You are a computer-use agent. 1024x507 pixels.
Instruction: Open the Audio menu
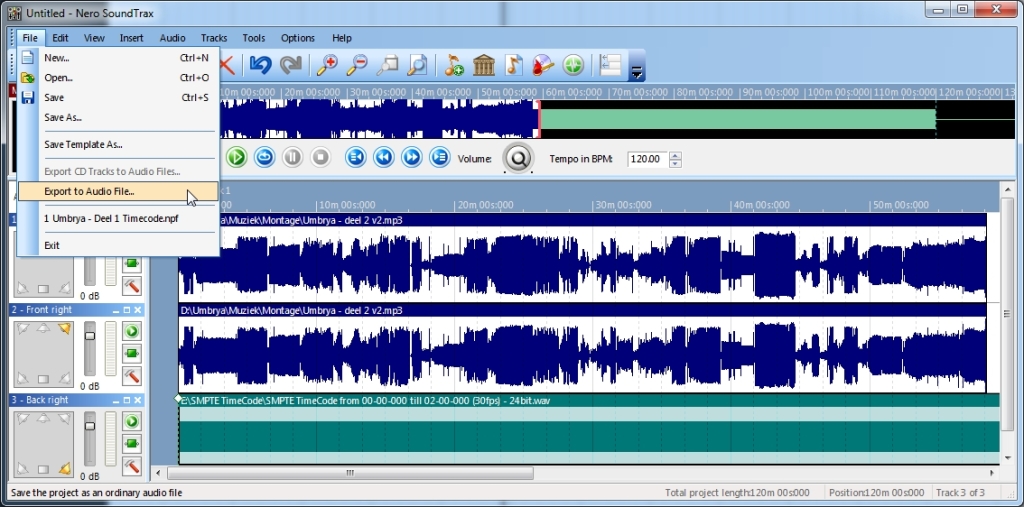[x=172, y=38]
